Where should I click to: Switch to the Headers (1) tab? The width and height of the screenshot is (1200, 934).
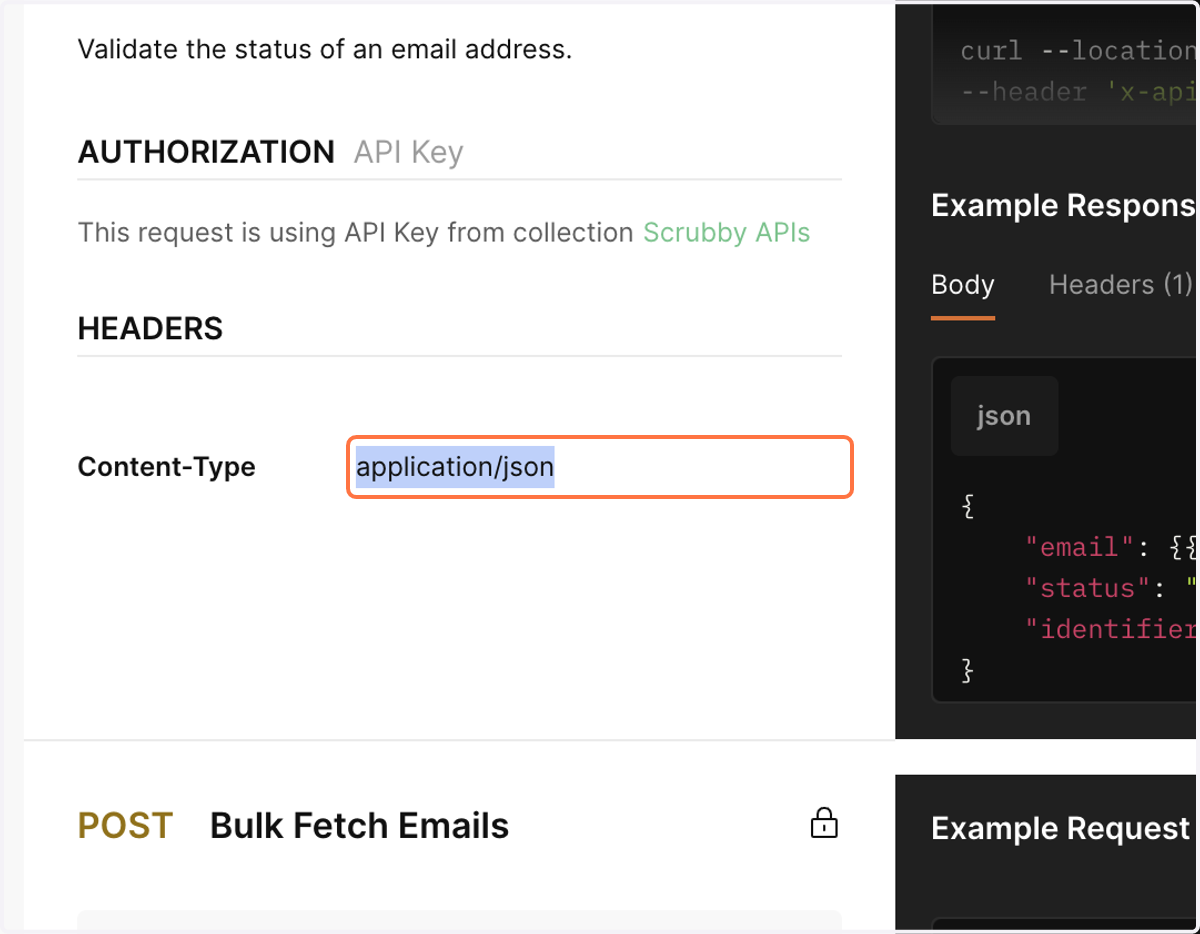(1121, 285)
